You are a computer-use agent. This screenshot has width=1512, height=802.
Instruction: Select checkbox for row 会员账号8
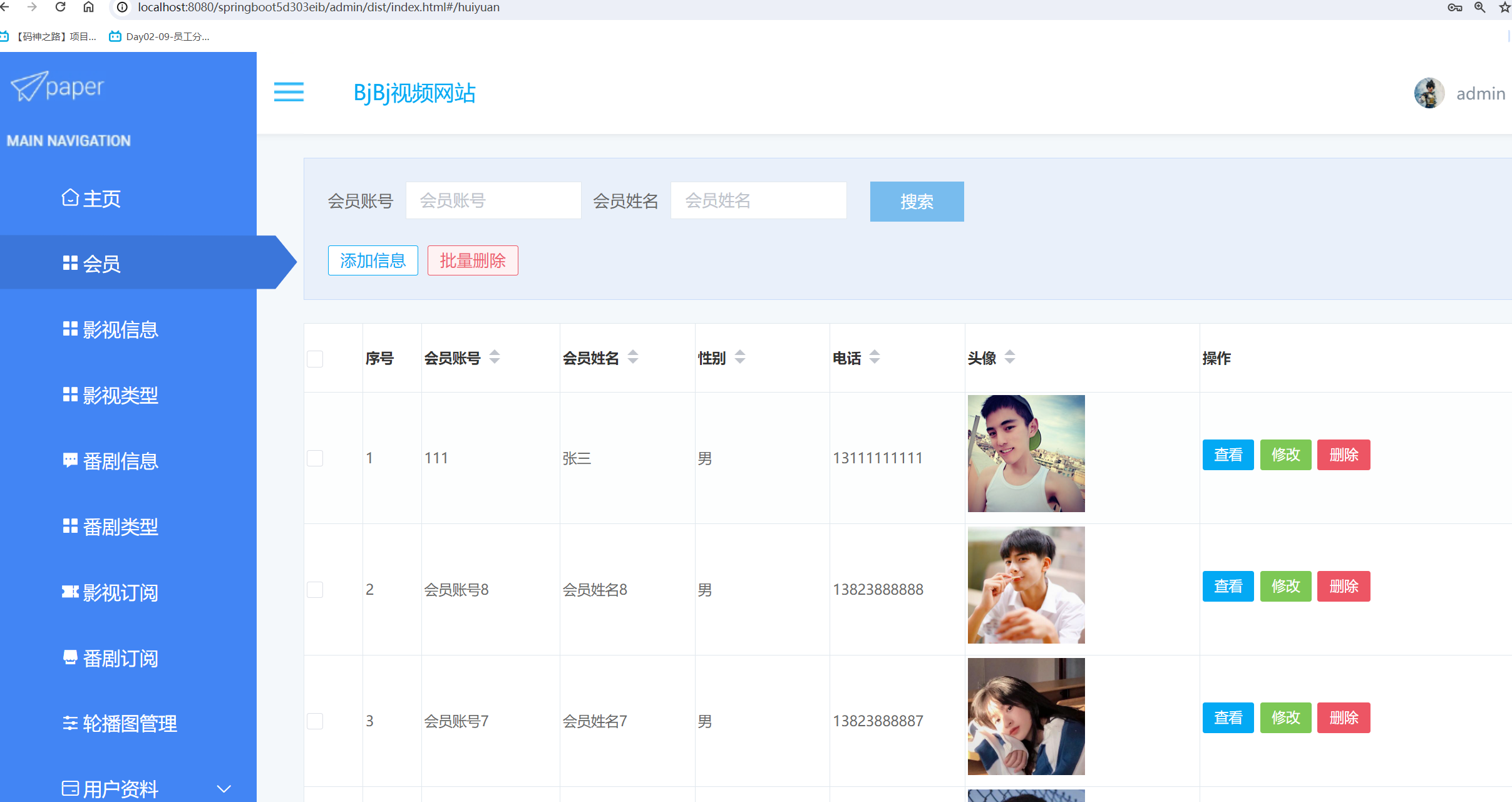[x=315, y=590]
